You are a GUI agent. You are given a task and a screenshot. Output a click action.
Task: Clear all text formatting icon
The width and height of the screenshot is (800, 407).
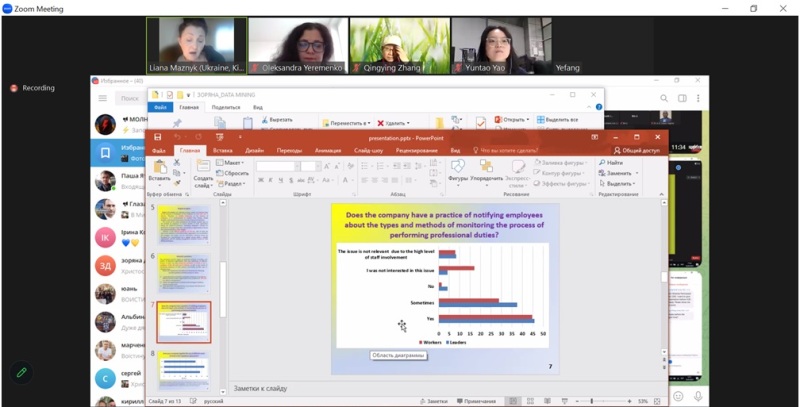pyautogui.click(x=350, y=166)
